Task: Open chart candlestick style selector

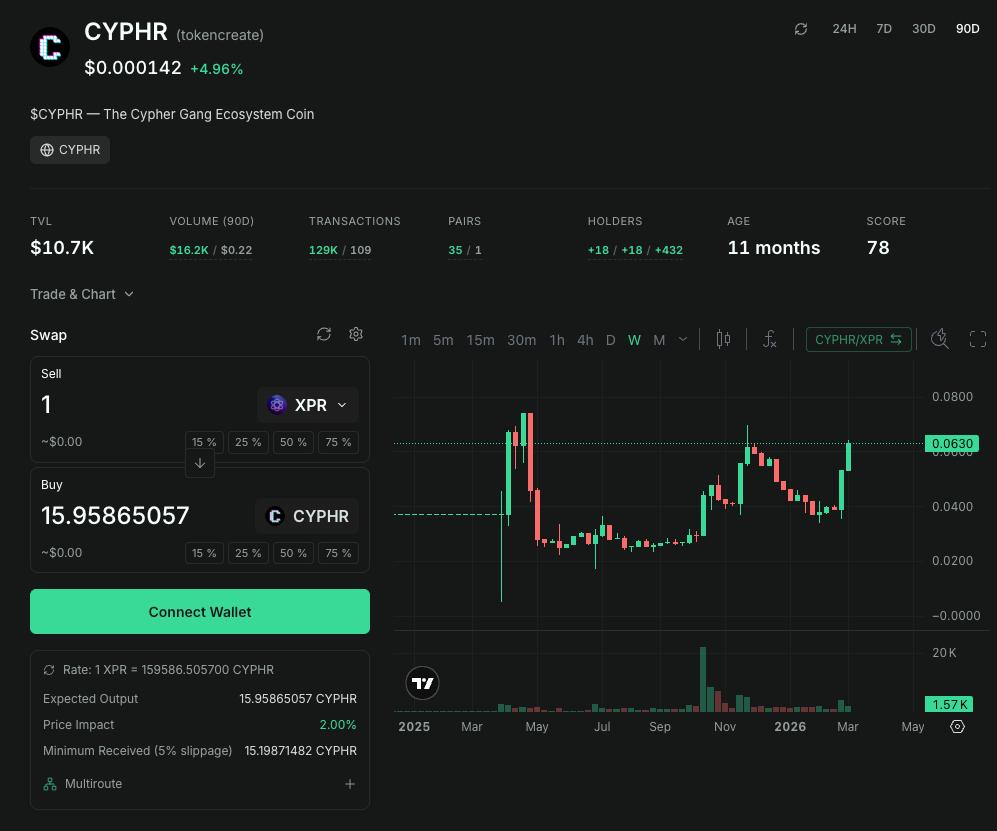Action: [x=723, y=340]
